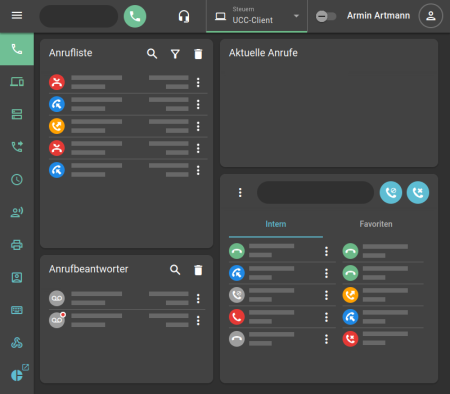This screenshot has height=394, width=450.
Task: Open options of fifth Intern contact
Action: coord(326,339)
